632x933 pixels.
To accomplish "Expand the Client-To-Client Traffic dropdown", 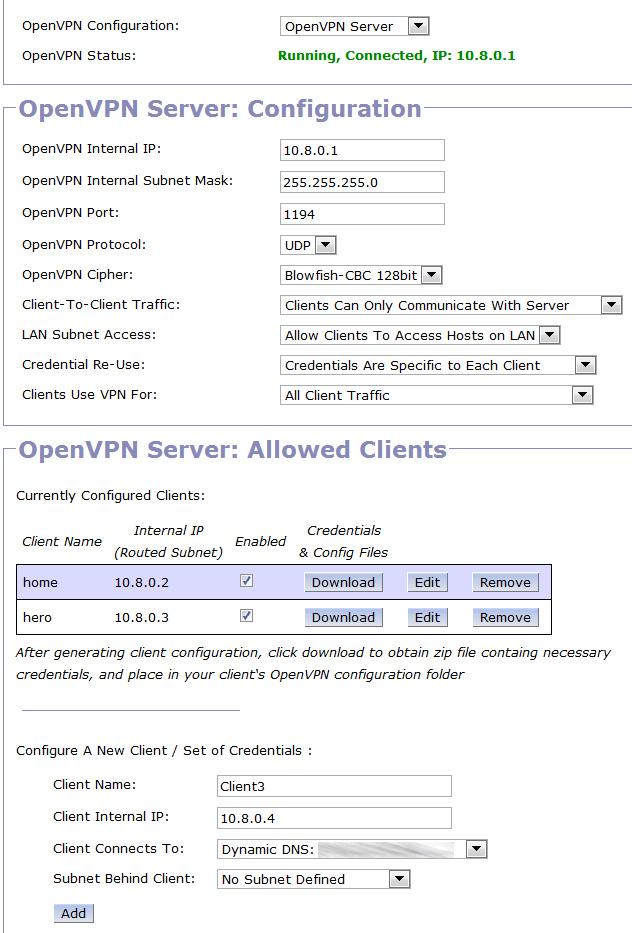I will [x=451, y=305].
